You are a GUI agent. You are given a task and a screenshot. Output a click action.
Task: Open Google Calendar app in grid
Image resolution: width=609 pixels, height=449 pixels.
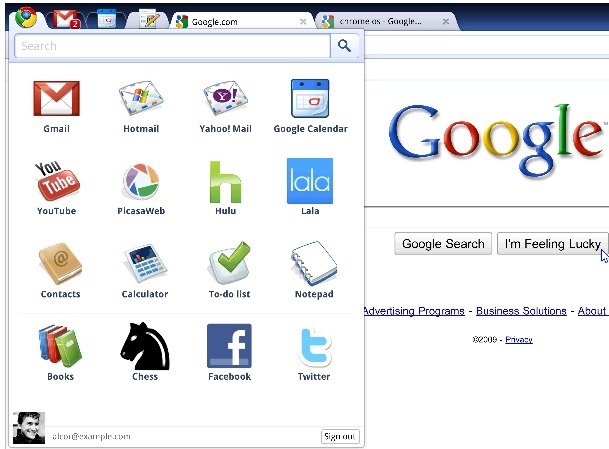[x=310, y=98]
